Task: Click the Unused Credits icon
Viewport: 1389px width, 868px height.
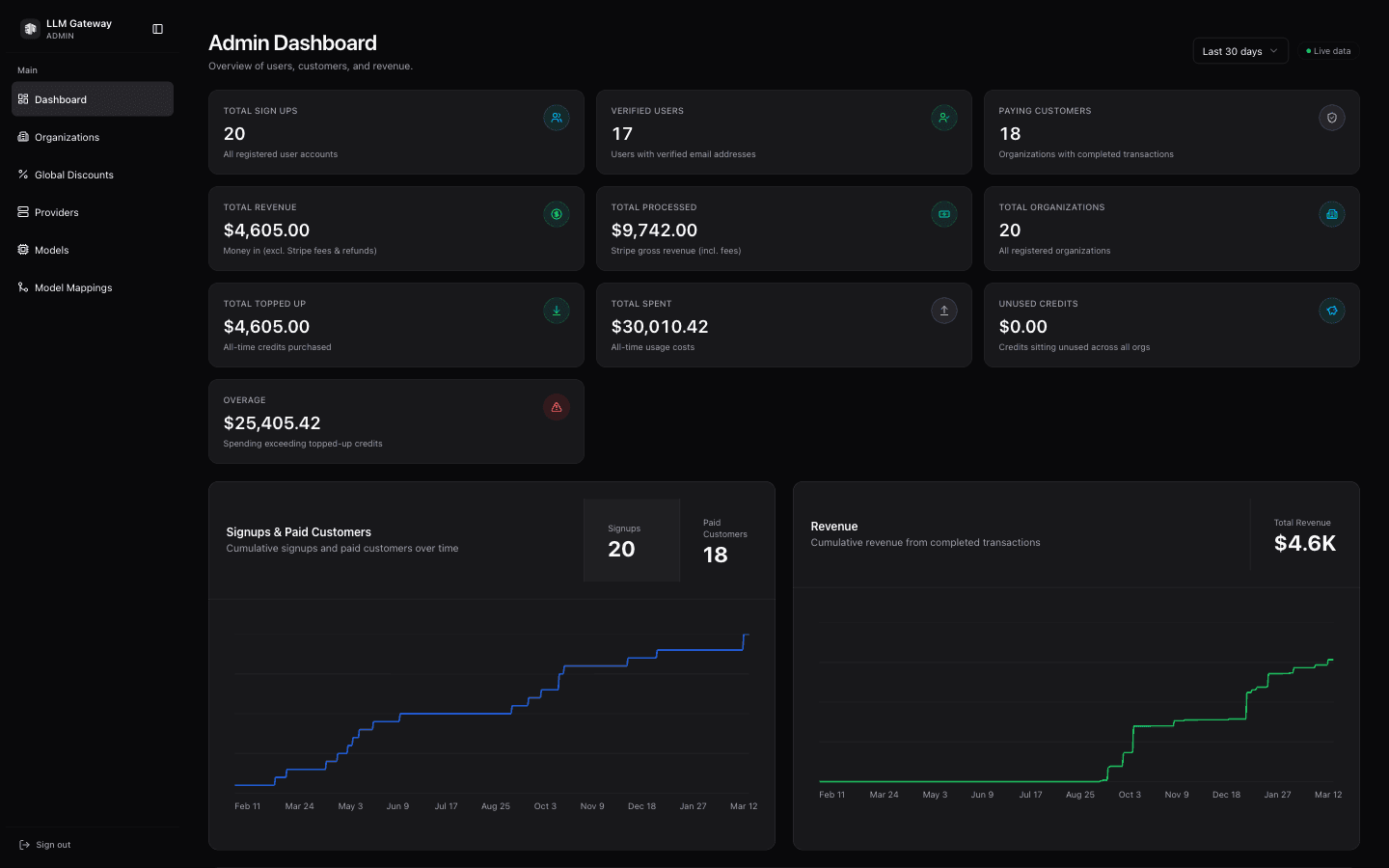Action: 1332,311
